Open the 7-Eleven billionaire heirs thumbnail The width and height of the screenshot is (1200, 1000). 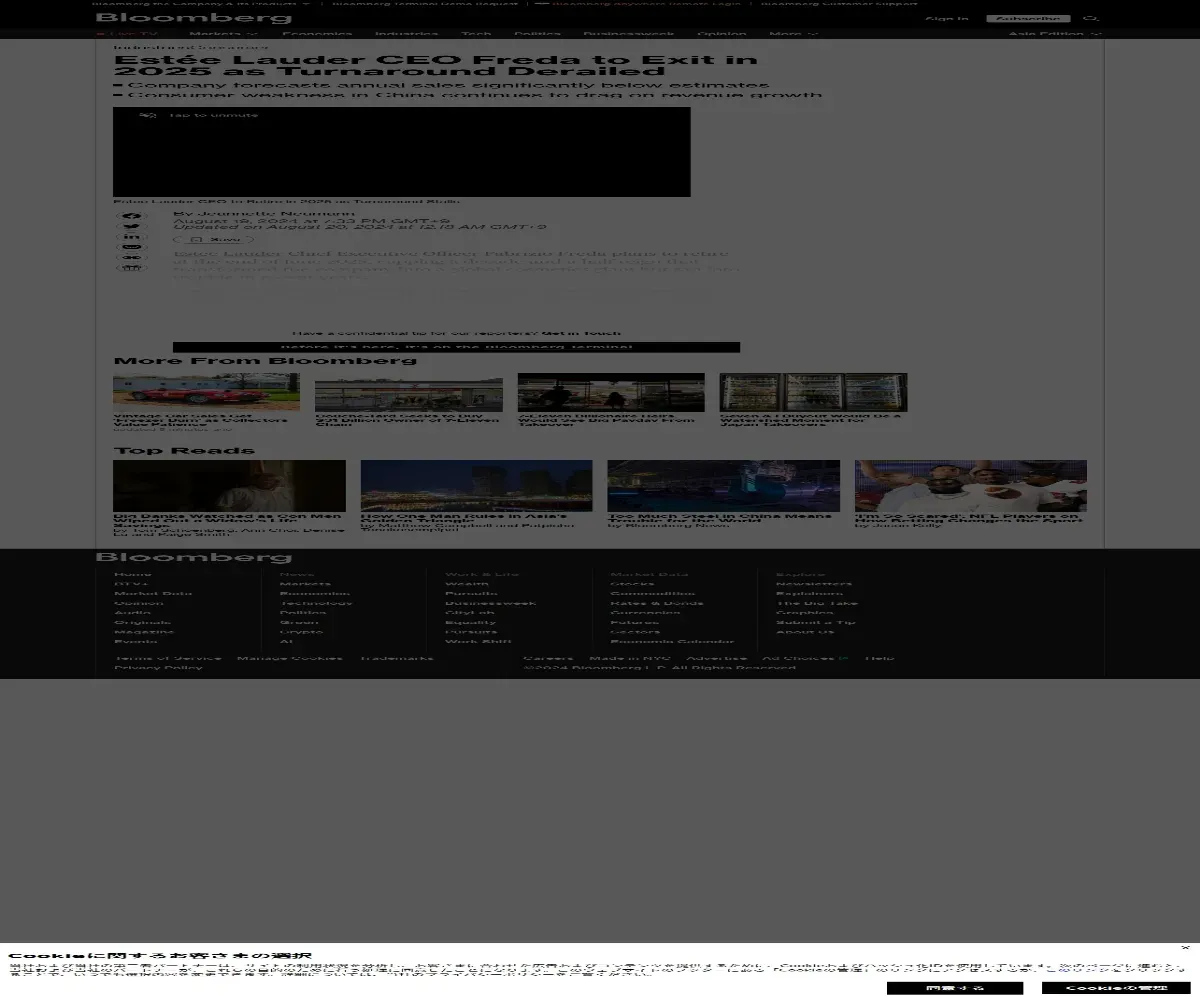[x=611, y=392]
